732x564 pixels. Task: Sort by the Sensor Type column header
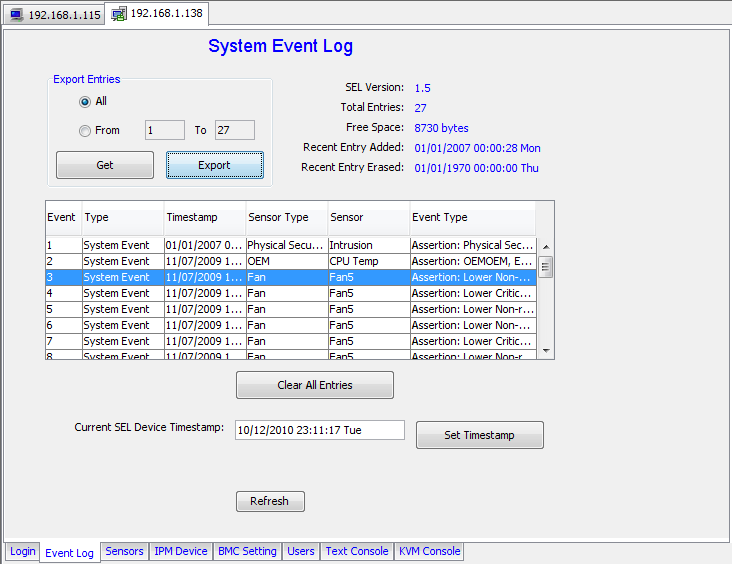coord(286,217)
